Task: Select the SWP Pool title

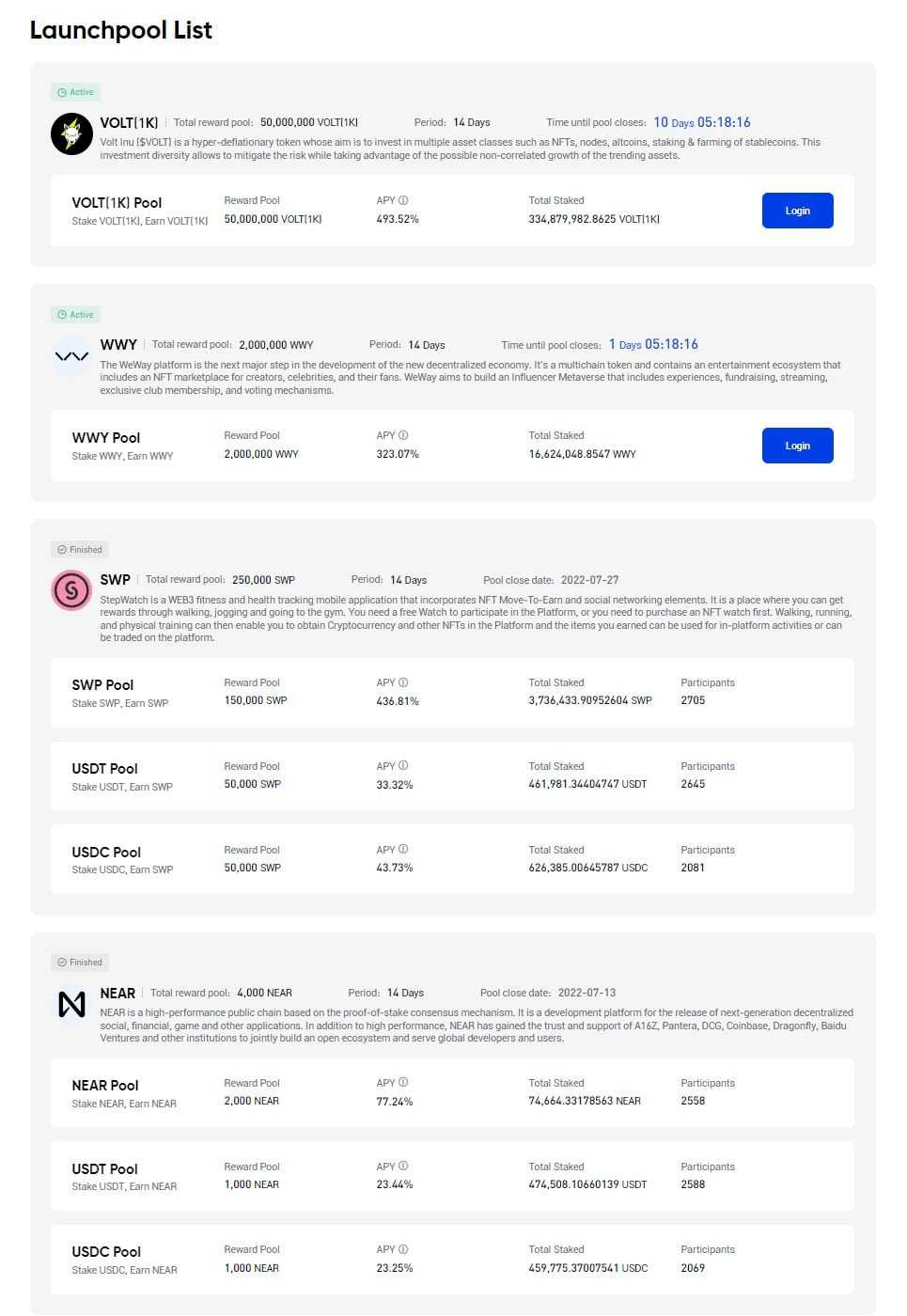Action: tap(102, 685)
